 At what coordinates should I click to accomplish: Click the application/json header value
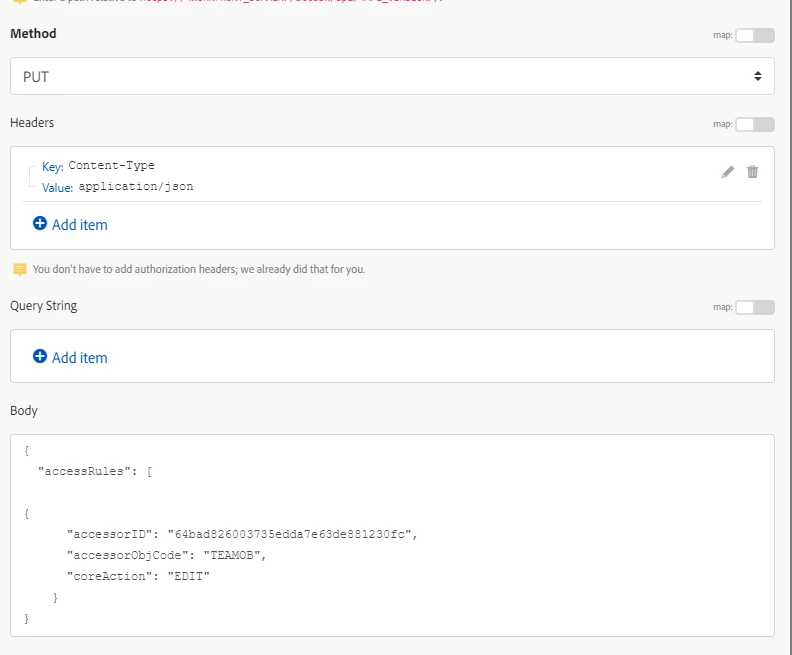coord(136,186)
